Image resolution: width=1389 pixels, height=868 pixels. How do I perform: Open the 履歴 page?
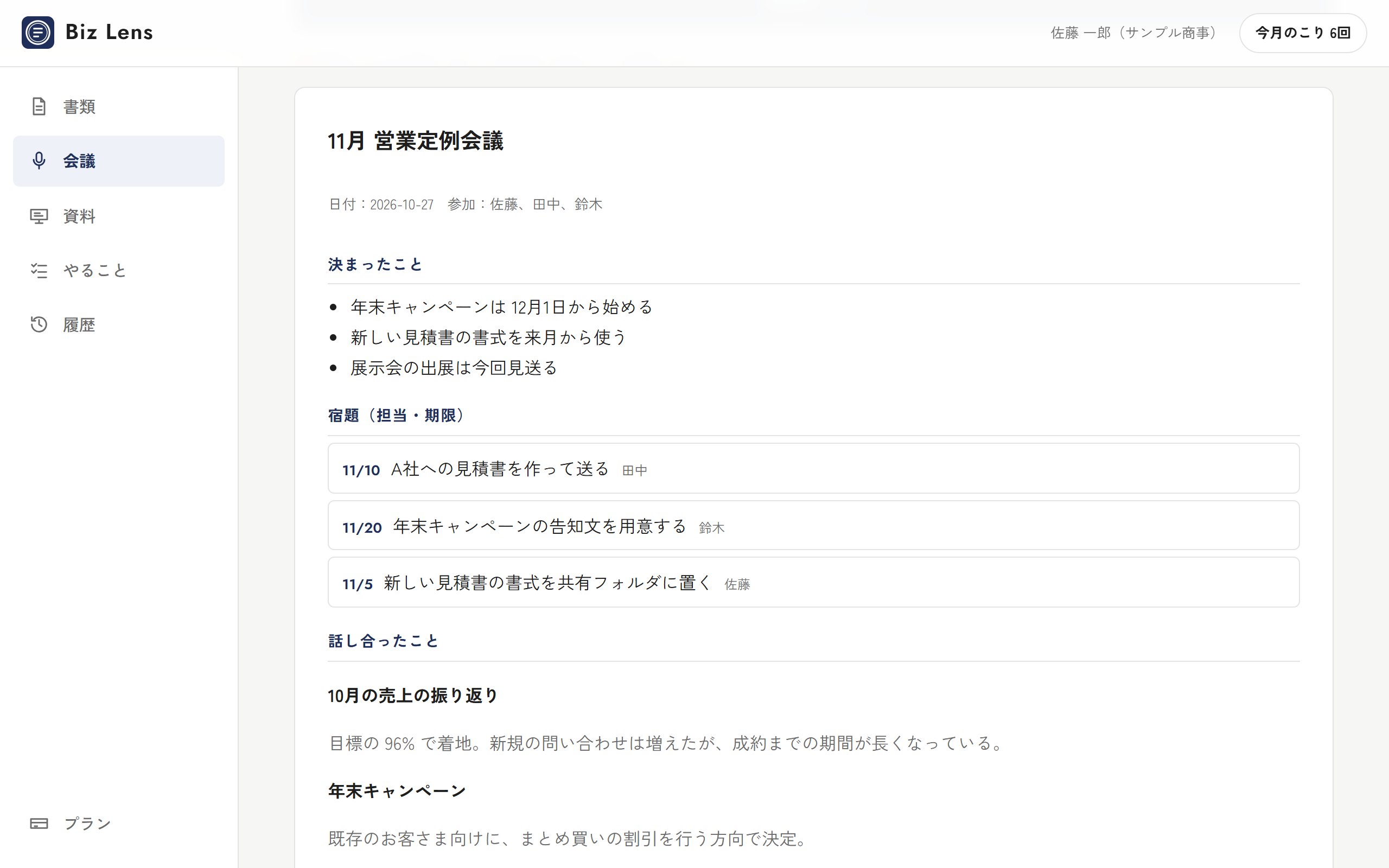tap(119, 325)
